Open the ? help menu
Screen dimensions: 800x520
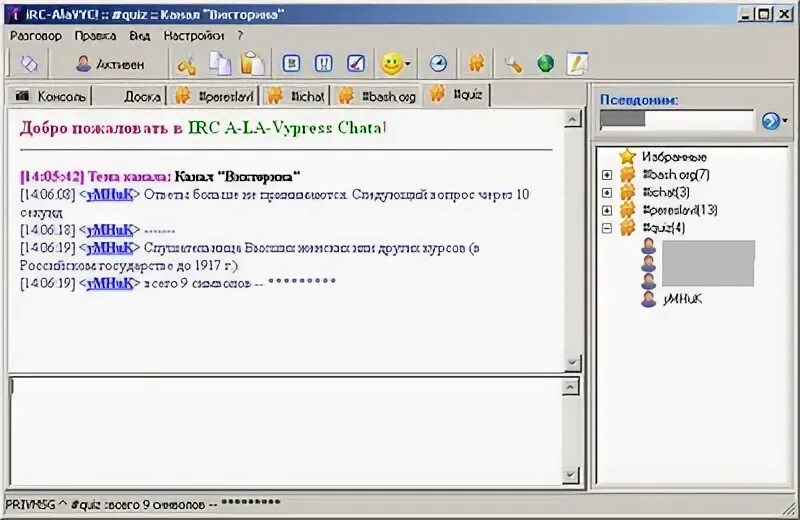pos(240,36)
